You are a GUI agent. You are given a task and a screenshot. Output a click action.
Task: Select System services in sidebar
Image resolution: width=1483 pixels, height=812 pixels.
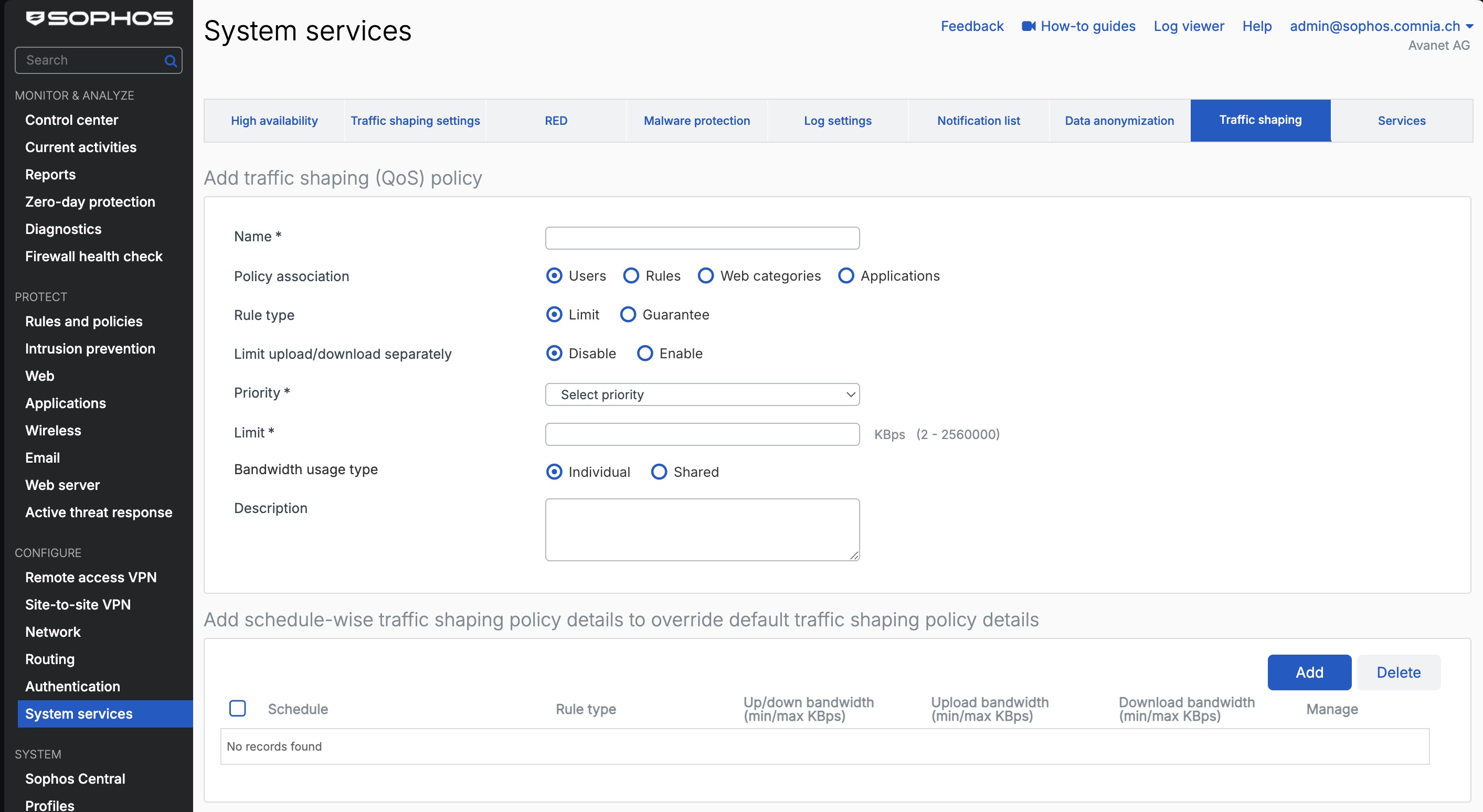point(105,713)
